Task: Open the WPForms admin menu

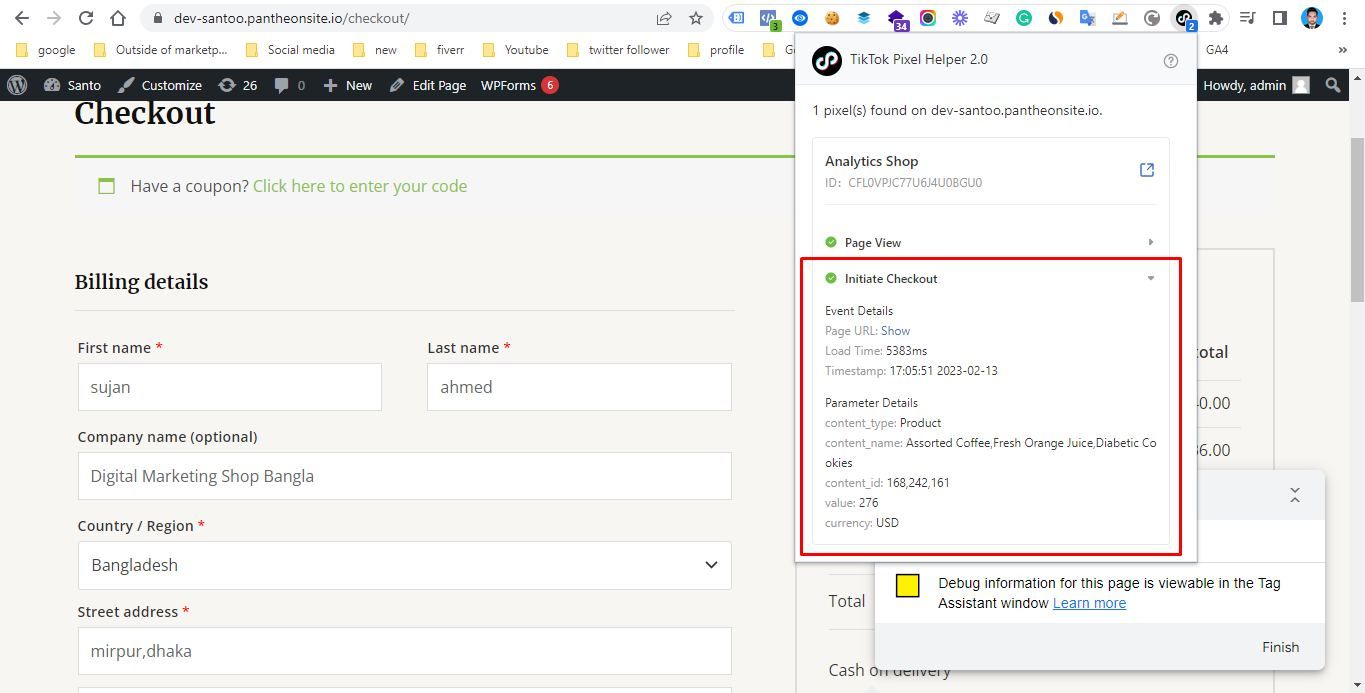Action: click(519, 85)
